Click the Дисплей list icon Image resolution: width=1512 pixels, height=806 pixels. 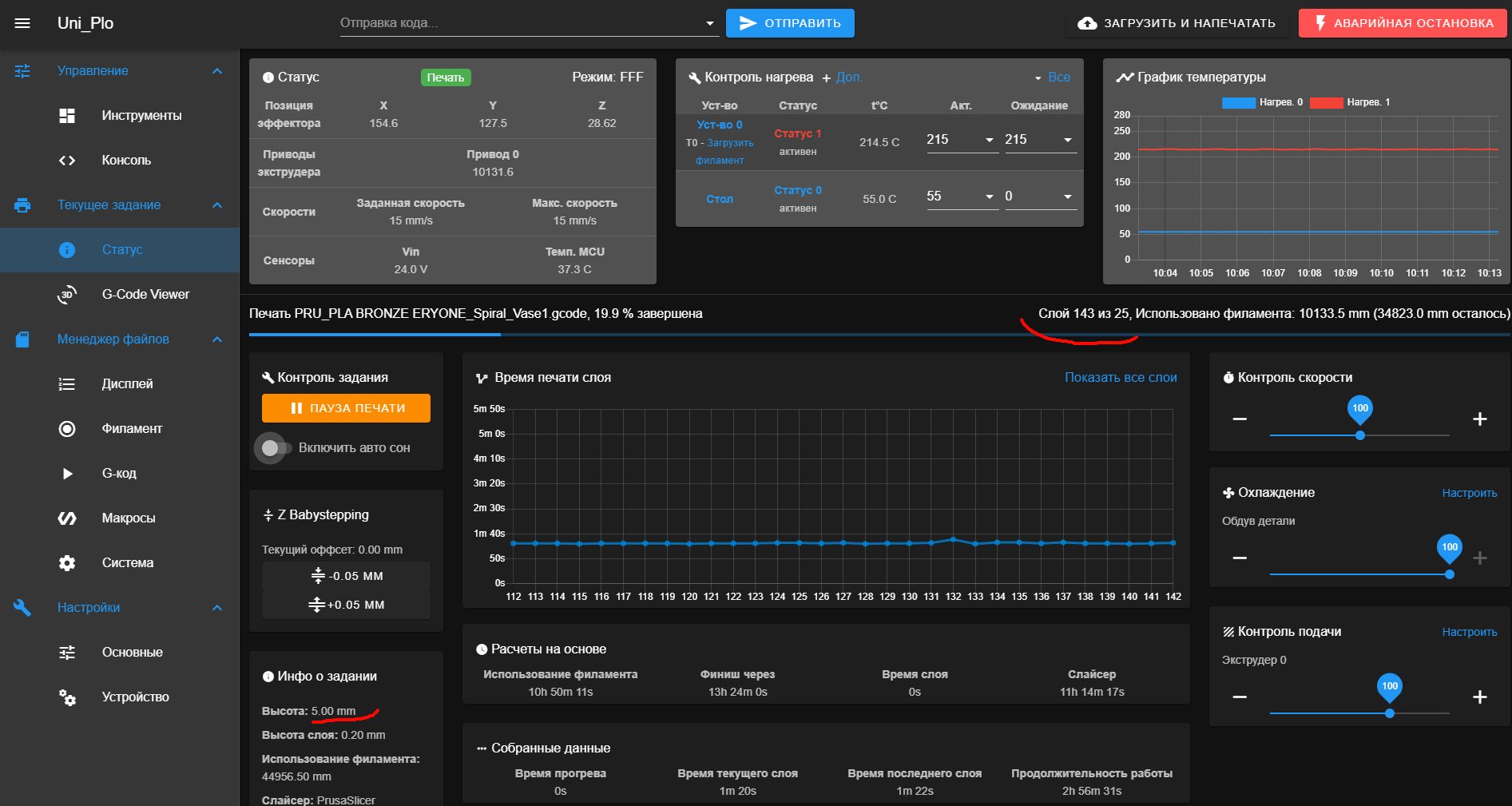click(x=67, y=384)
